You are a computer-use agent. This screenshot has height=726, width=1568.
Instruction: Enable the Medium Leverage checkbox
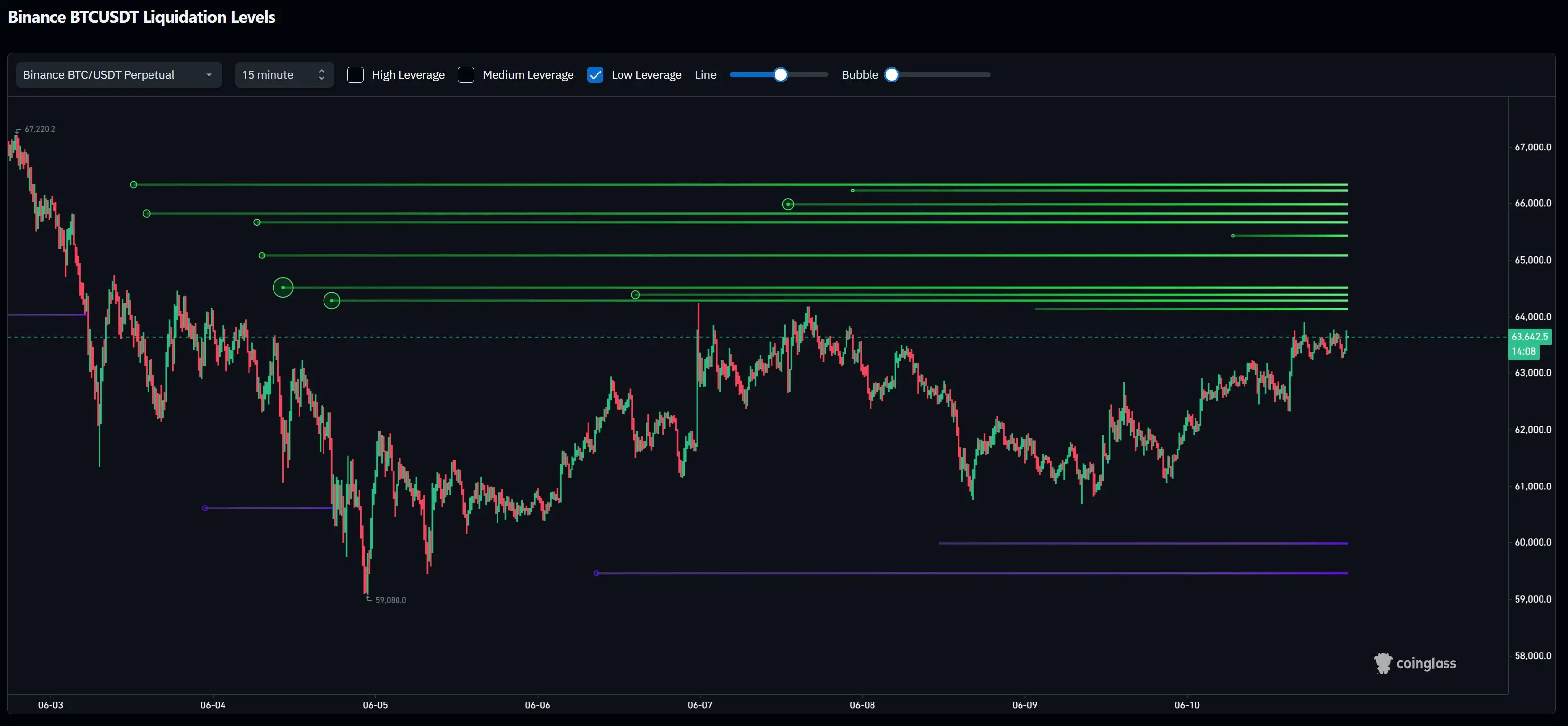tap(466, 75)
